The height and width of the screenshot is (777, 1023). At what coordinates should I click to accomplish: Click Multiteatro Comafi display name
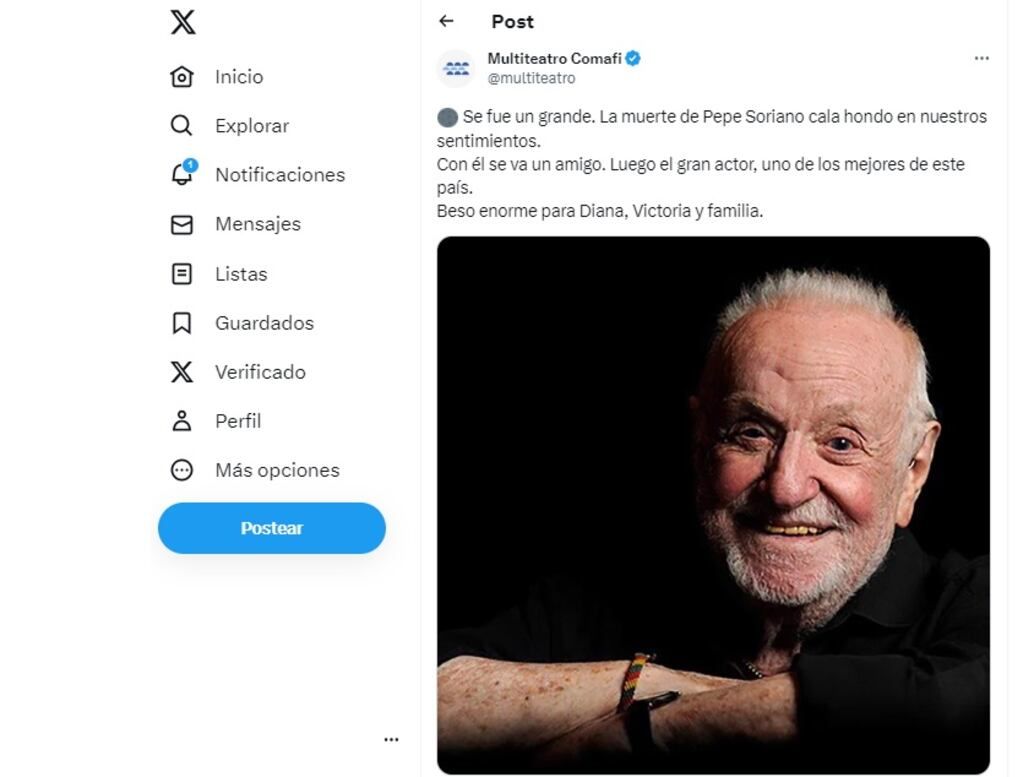pyautogui.click(x=552, y=57)
